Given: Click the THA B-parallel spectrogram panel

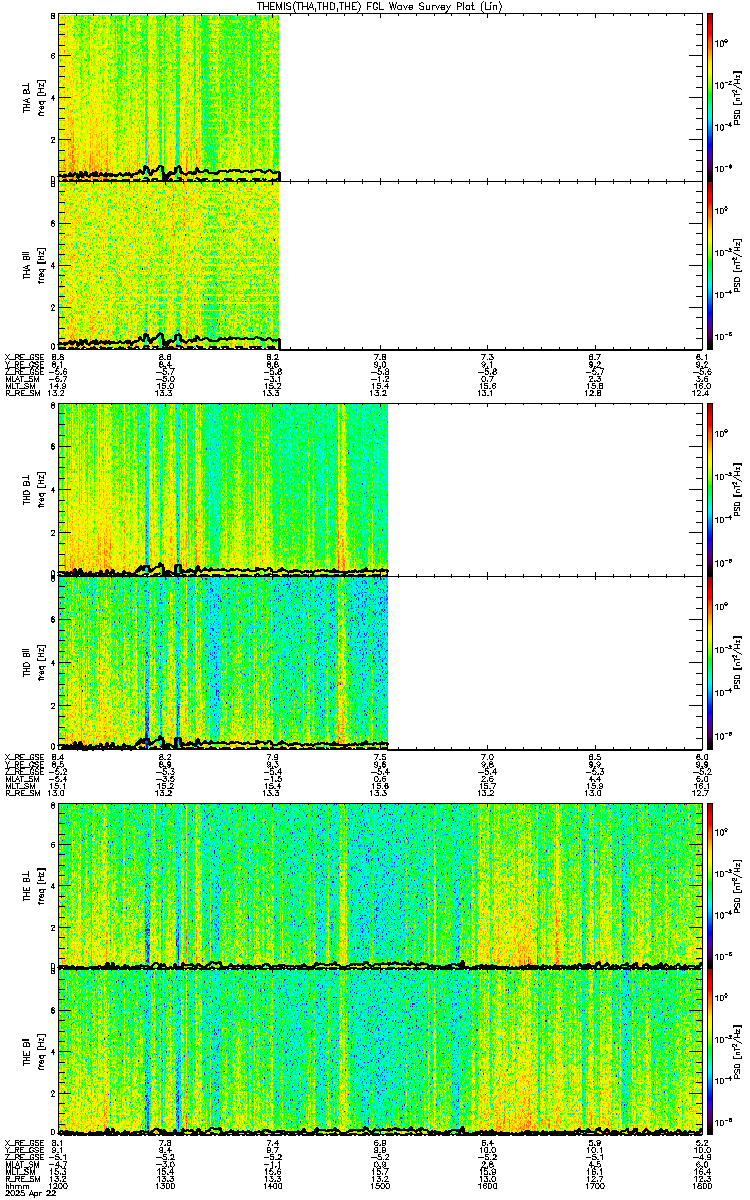Looking at the screenshot, I should click(x=379, y=265).
